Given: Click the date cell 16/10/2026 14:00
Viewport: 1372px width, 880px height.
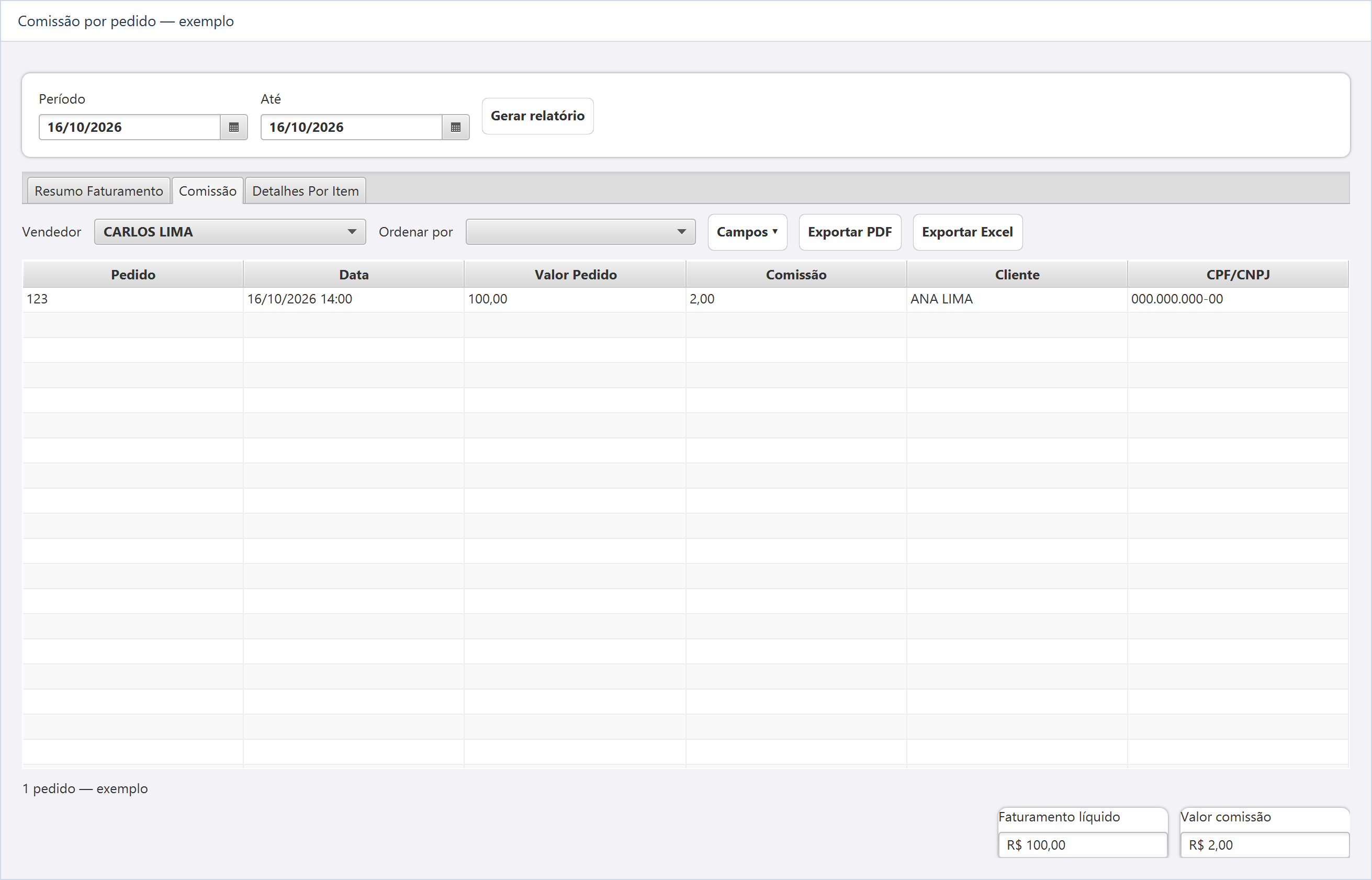Looking at the screenshot, I should pos(354,299).
